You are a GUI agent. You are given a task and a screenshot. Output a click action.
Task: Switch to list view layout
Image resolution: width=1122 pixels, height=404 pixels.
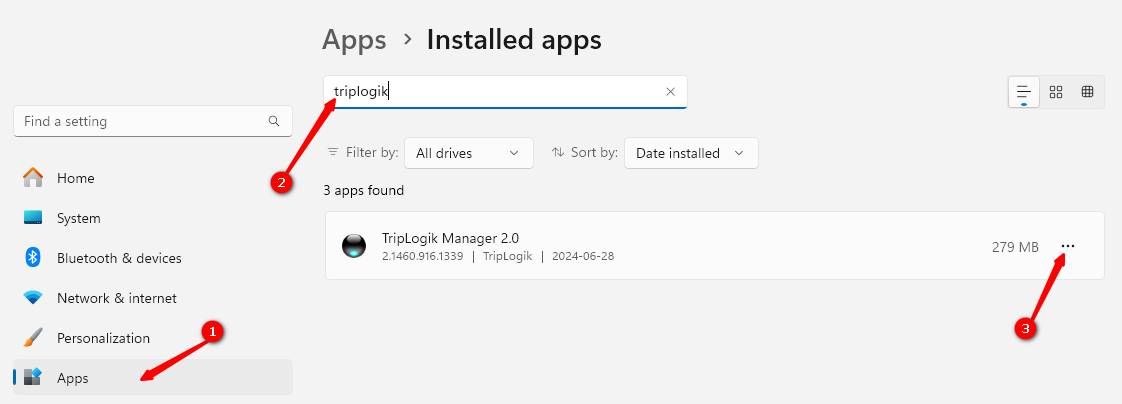(1024, 92)
